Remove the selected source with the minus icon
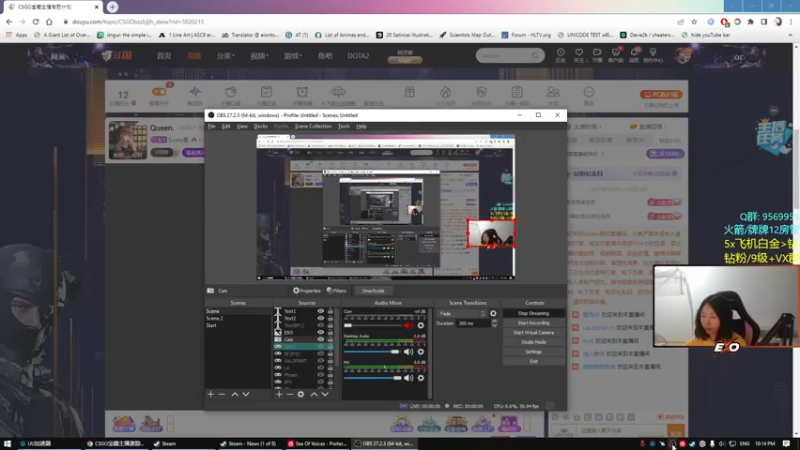800x450 pixels. [x=290, y=394]
